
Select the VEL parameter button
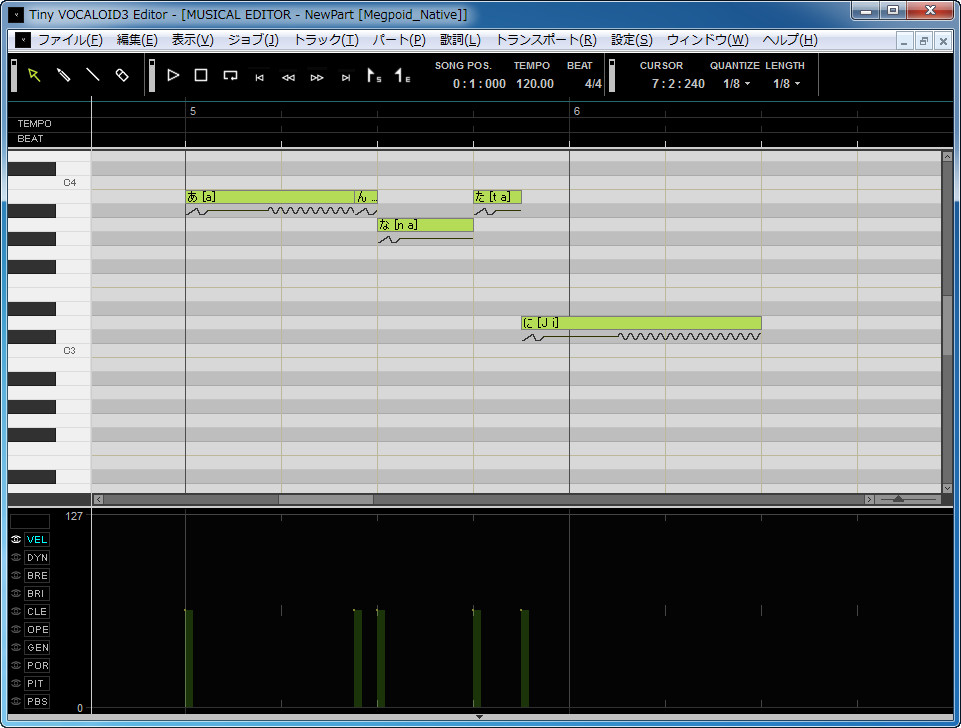(x=37, y=539)
